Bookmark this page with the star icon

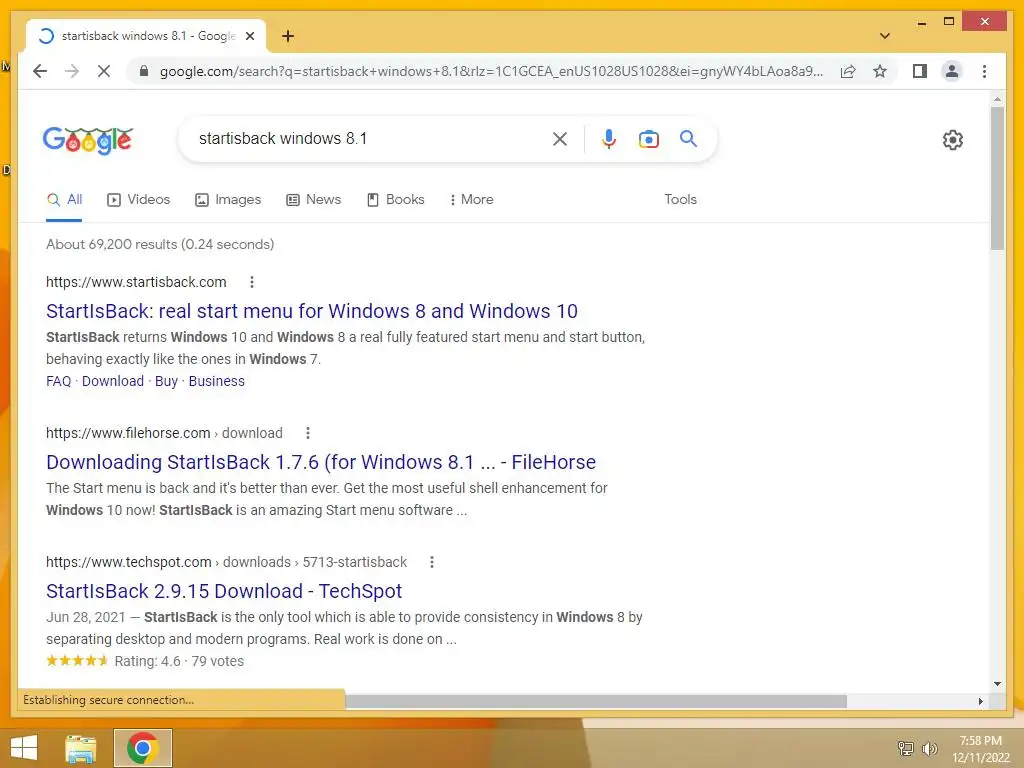click(880, 71)
